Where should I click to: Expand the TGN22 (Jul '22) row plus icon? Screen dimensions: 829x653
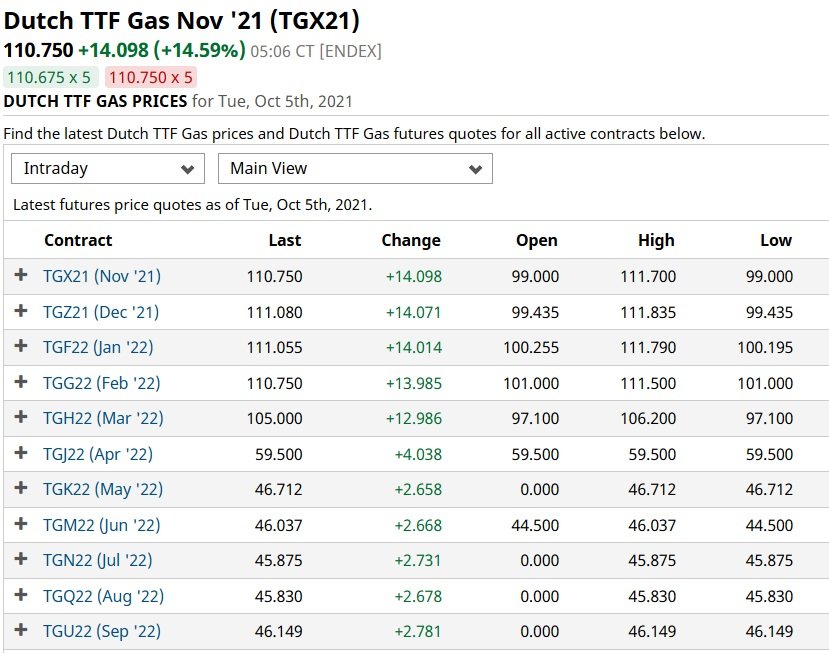(21, 558)
